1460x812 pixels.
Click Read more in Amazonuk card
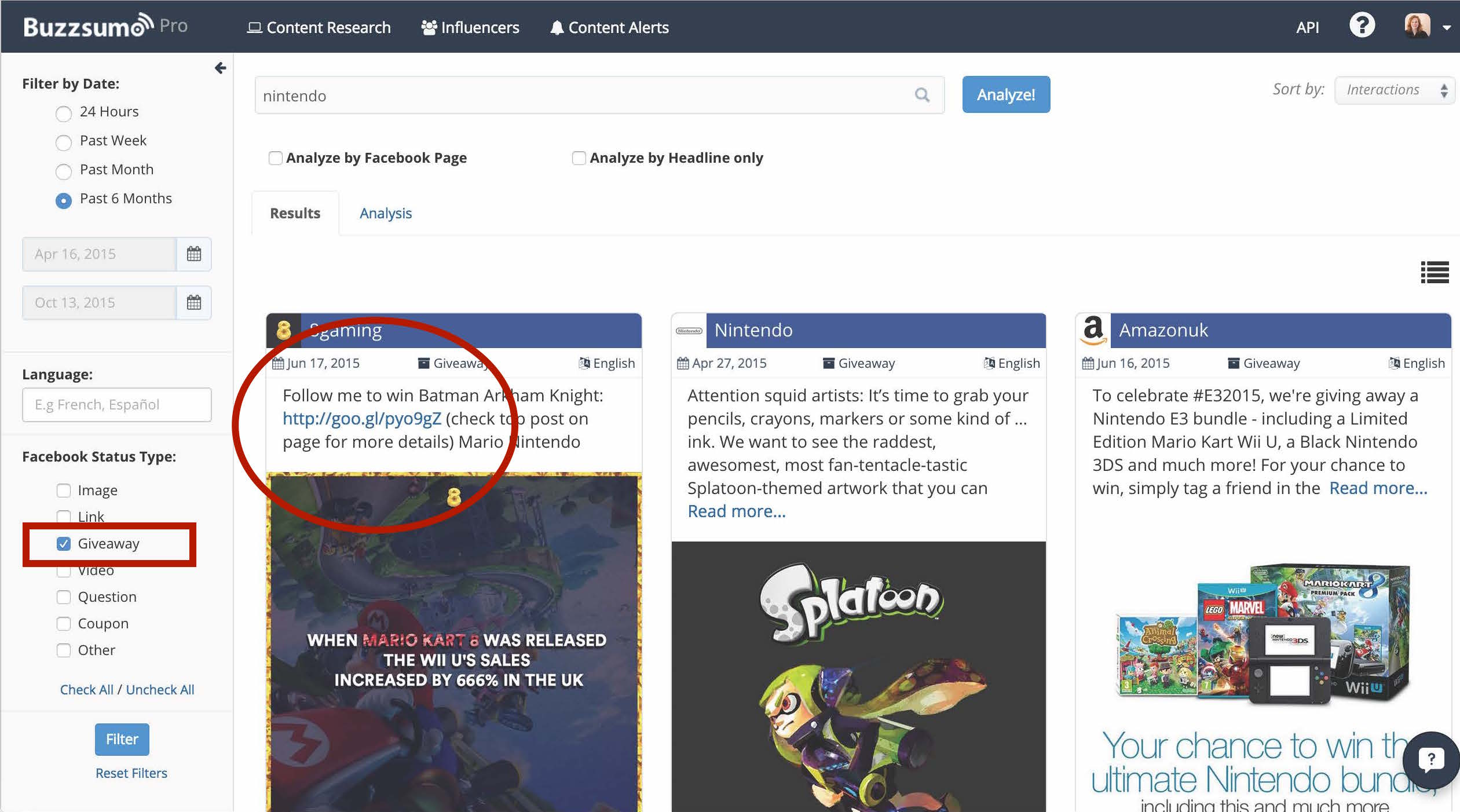click(x=1378, y=488)
